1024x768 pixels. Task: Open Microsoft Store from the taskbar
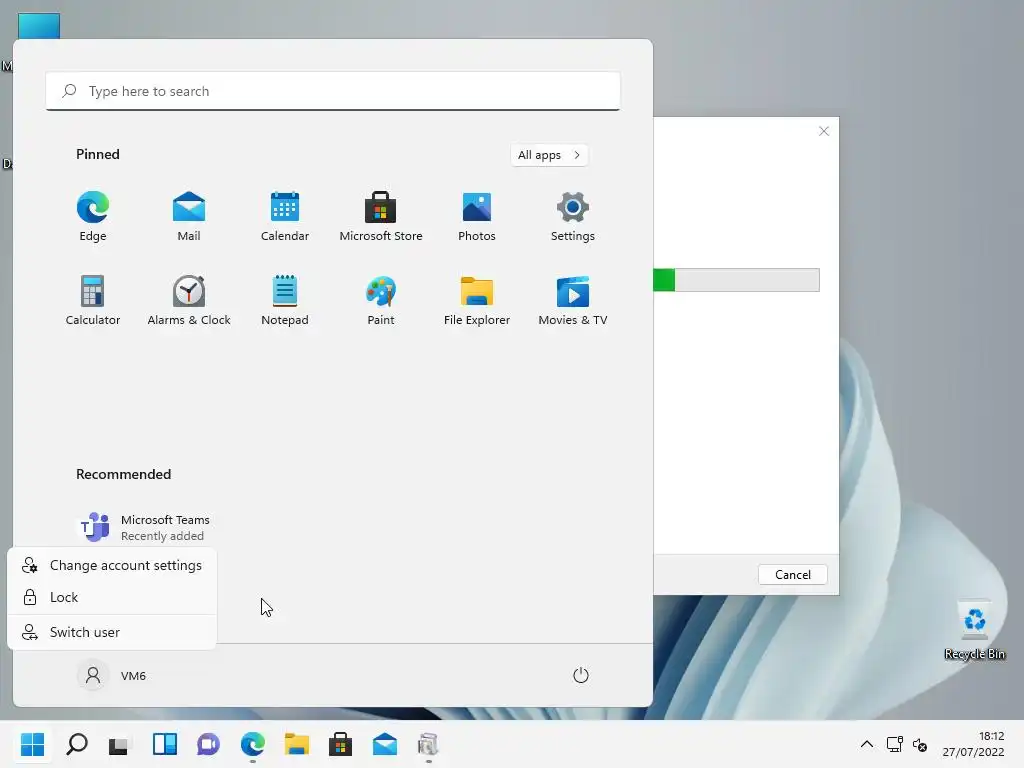coord(340,744)
